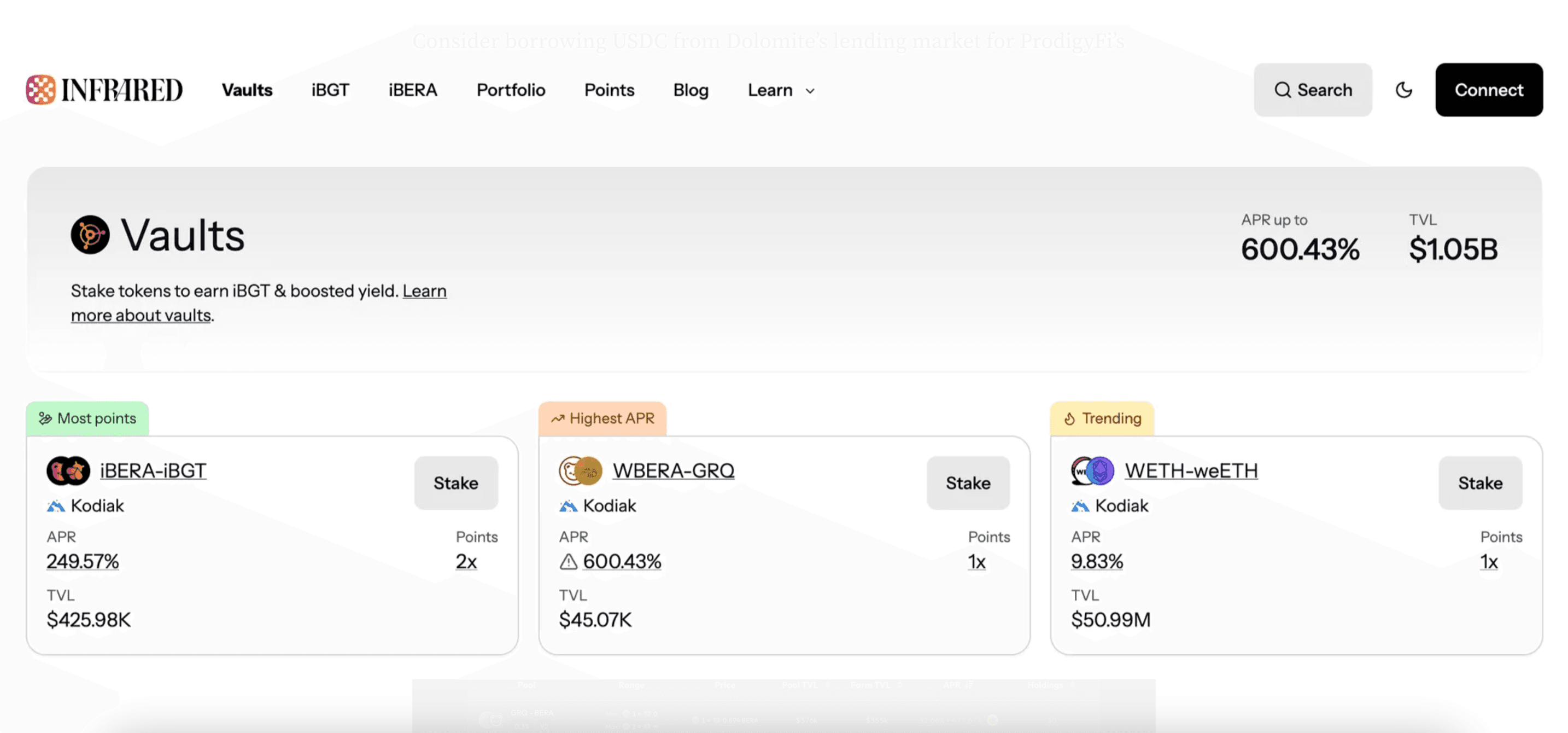
Task: Click the $1.05B total TVL value
Action: tap(1454, 249)
